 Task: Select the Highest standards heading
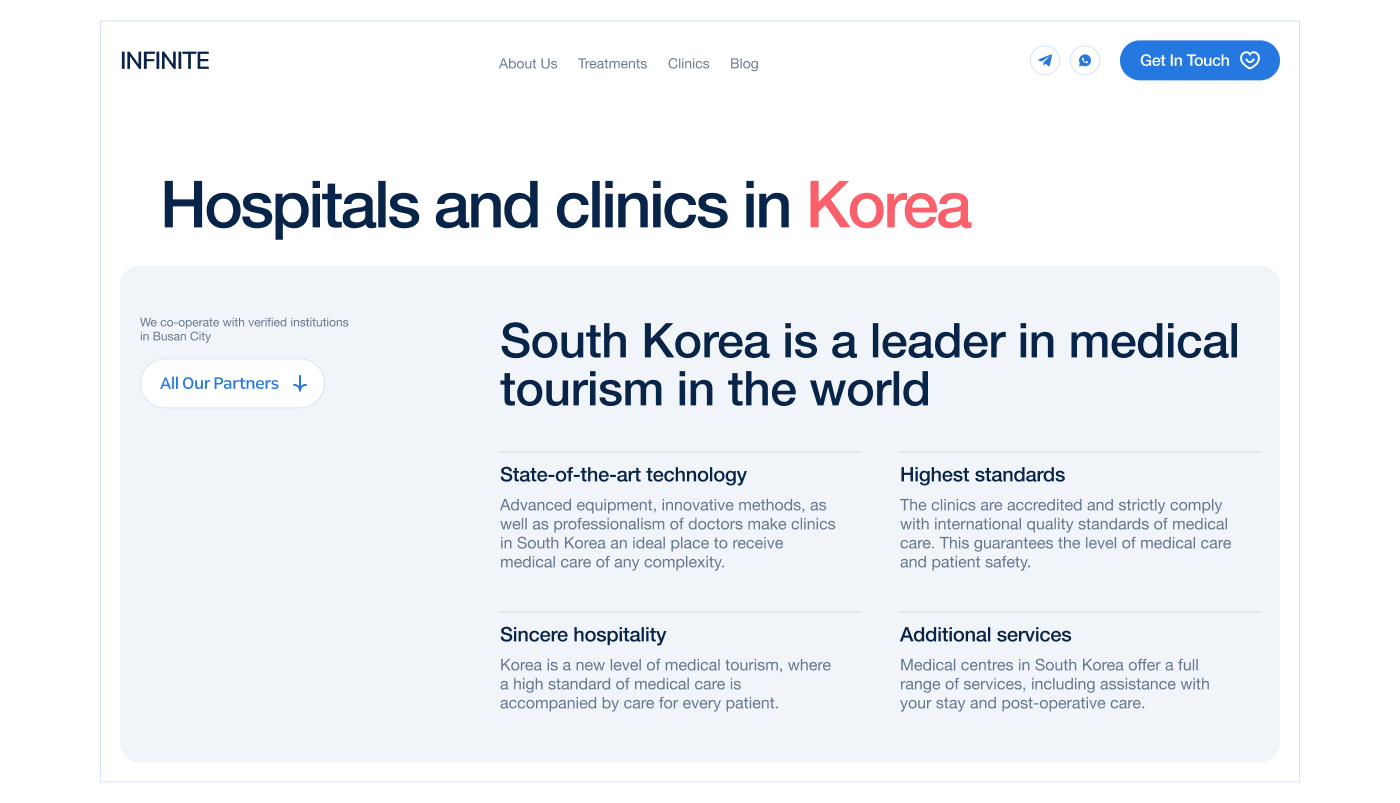[x=982, y=475]
